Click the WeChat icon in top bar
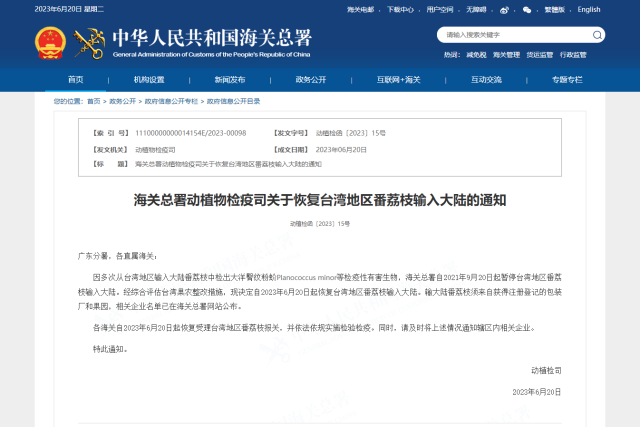The image size is (640, 427). (525, 9)
